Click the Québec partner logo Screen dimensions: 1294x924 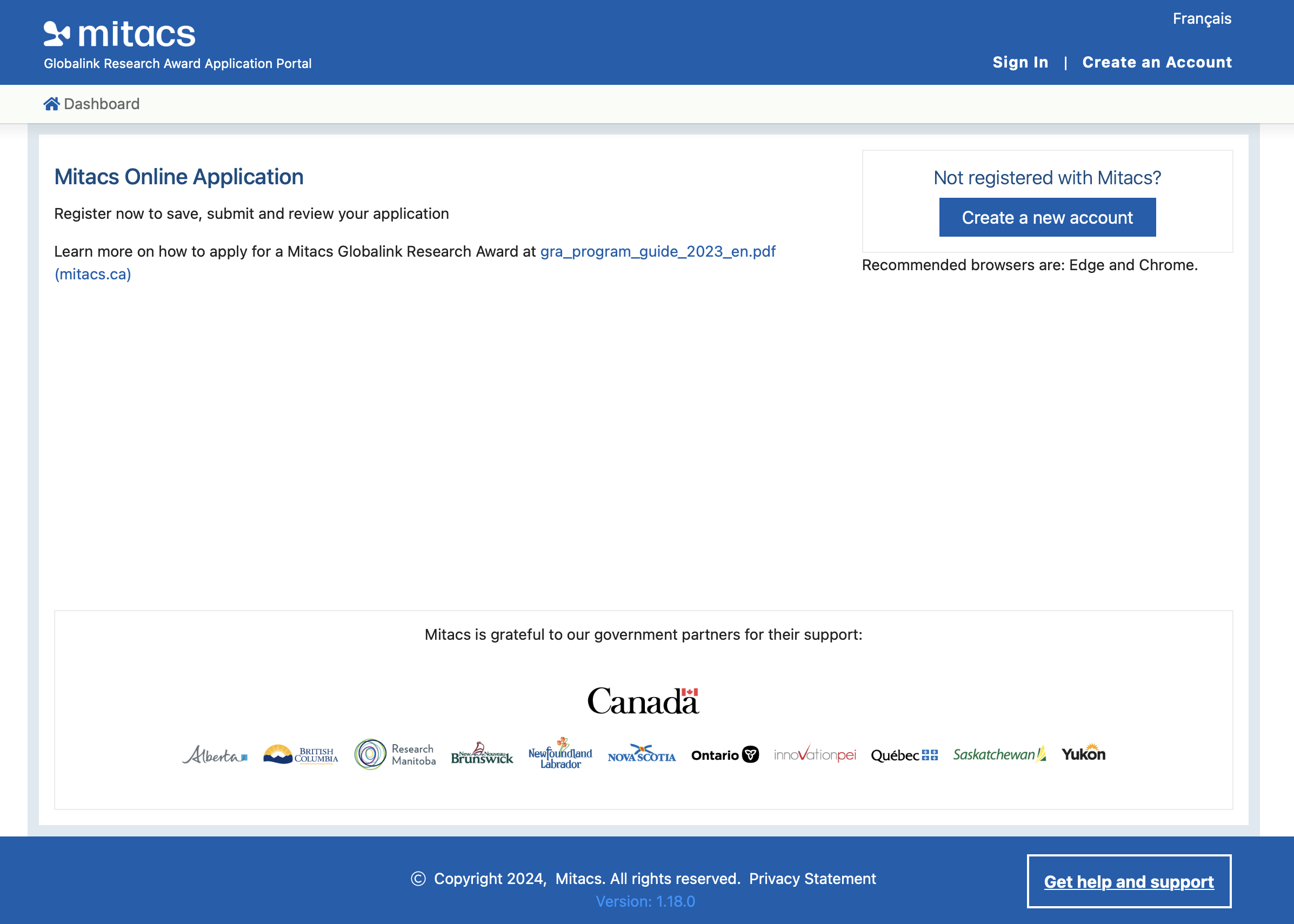(904, 755)
